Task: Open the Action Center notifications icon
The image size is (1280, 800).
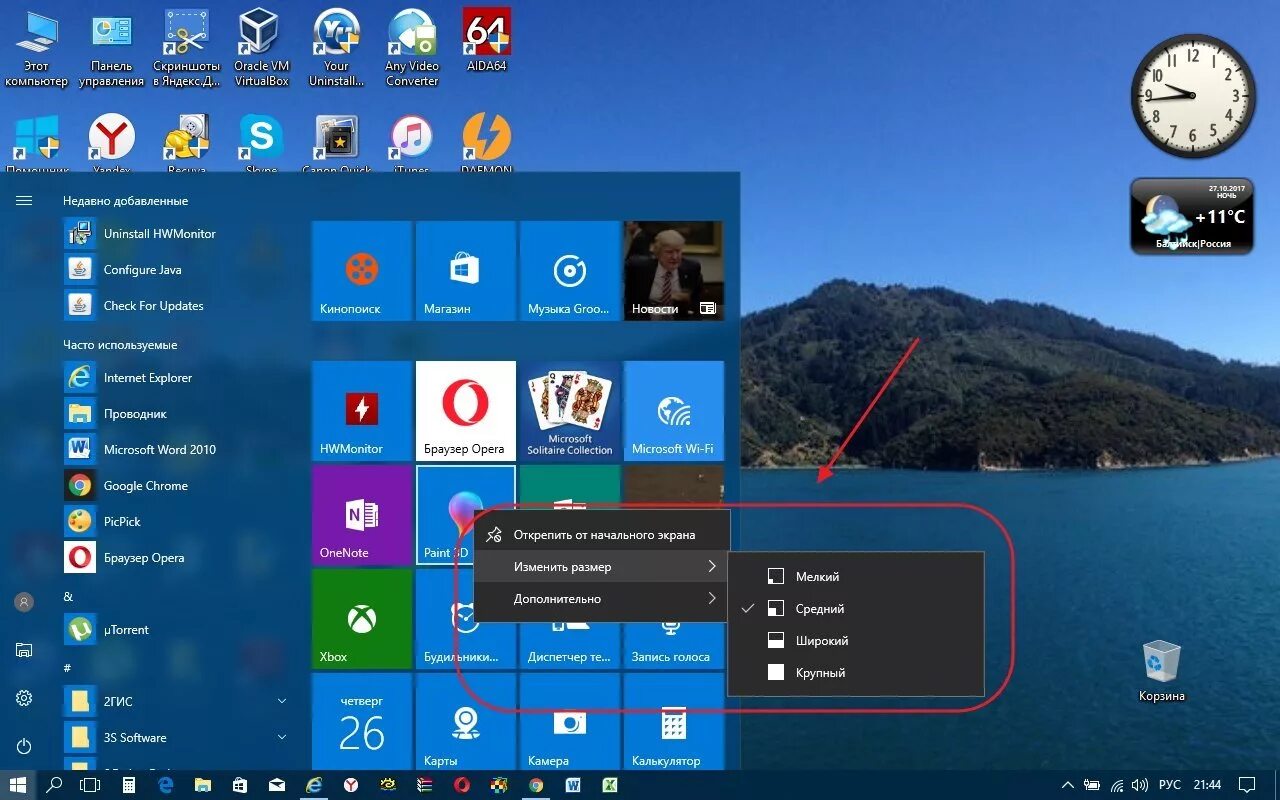Action: point(1246,785)
